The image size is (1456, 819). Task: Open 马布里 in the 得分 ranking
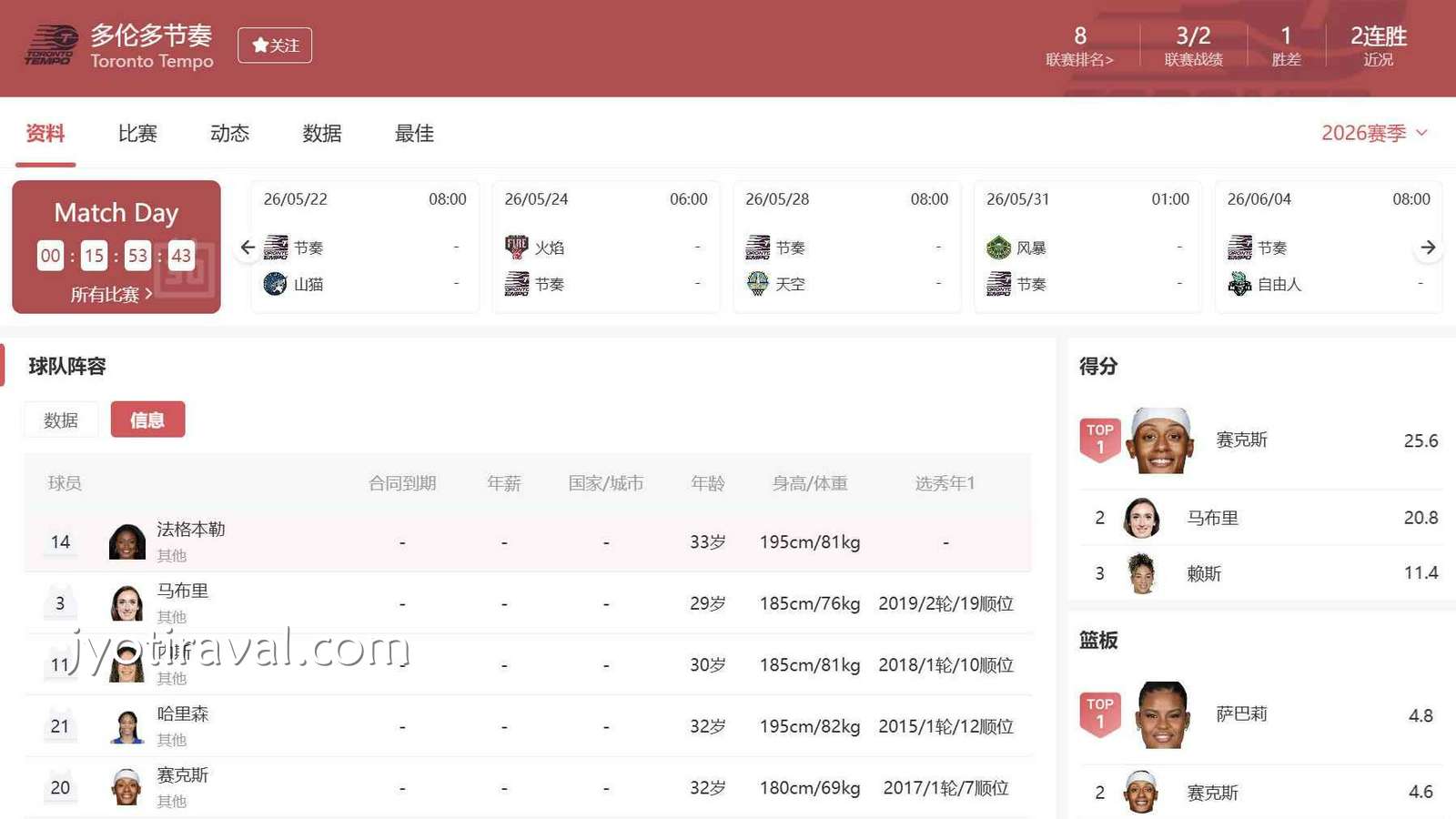coord(1212,518)
